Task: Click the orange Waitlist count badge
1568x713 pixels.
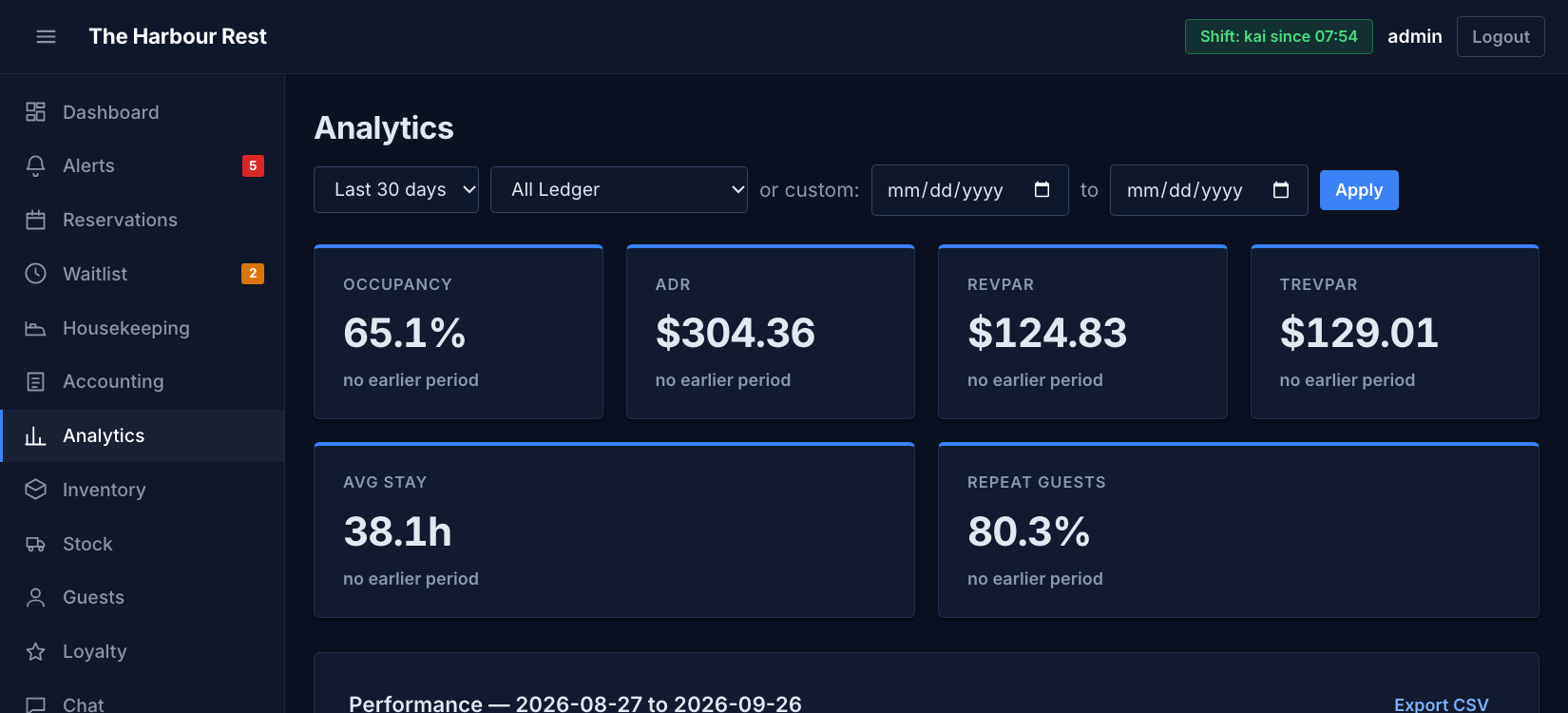Action: (253, 274)
